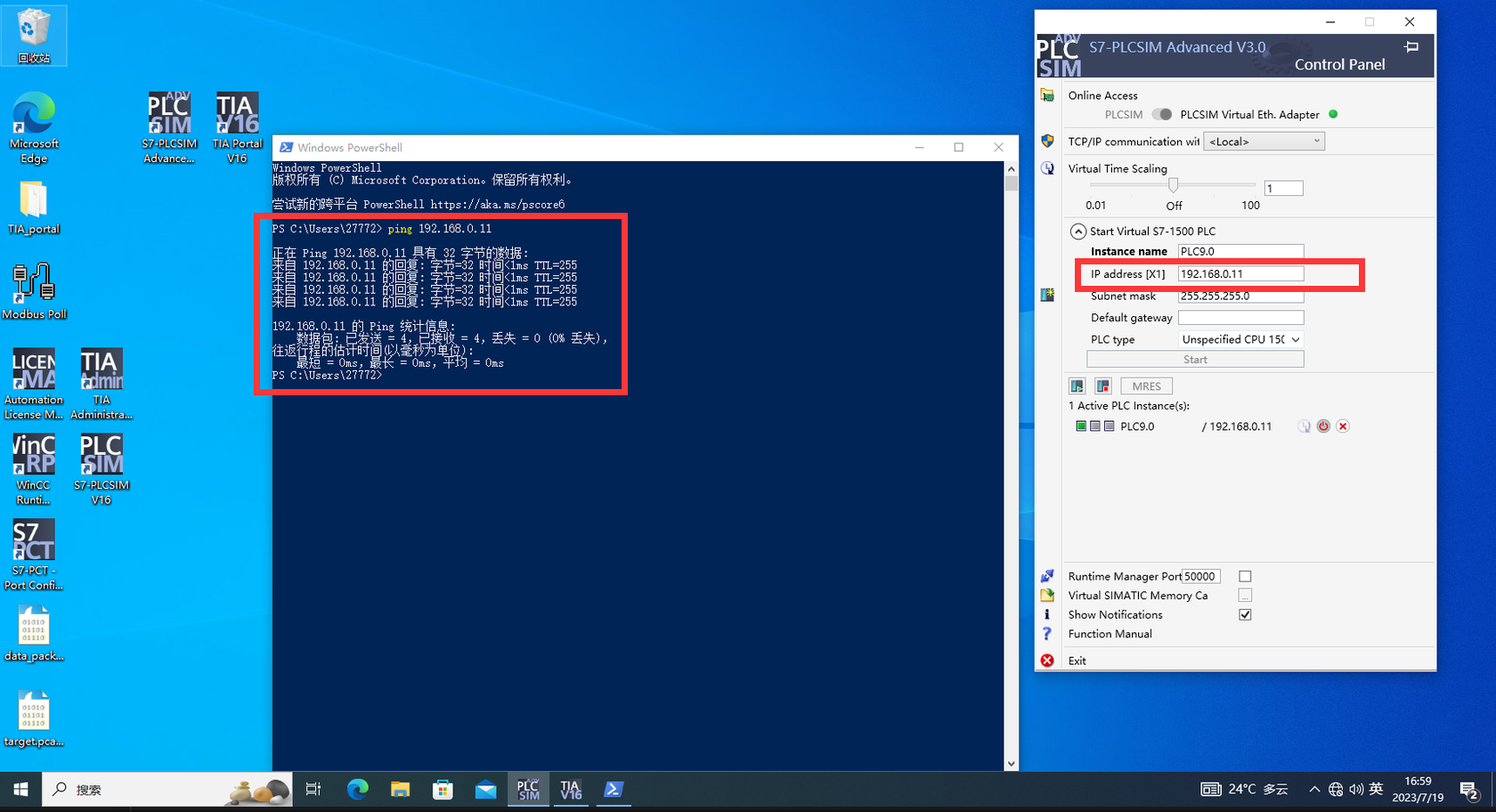Image resolution: width=1496 pixels, height=812 pixels.
Task: Click the IP address [X1] input field
Action: [x=1240, y=273]
